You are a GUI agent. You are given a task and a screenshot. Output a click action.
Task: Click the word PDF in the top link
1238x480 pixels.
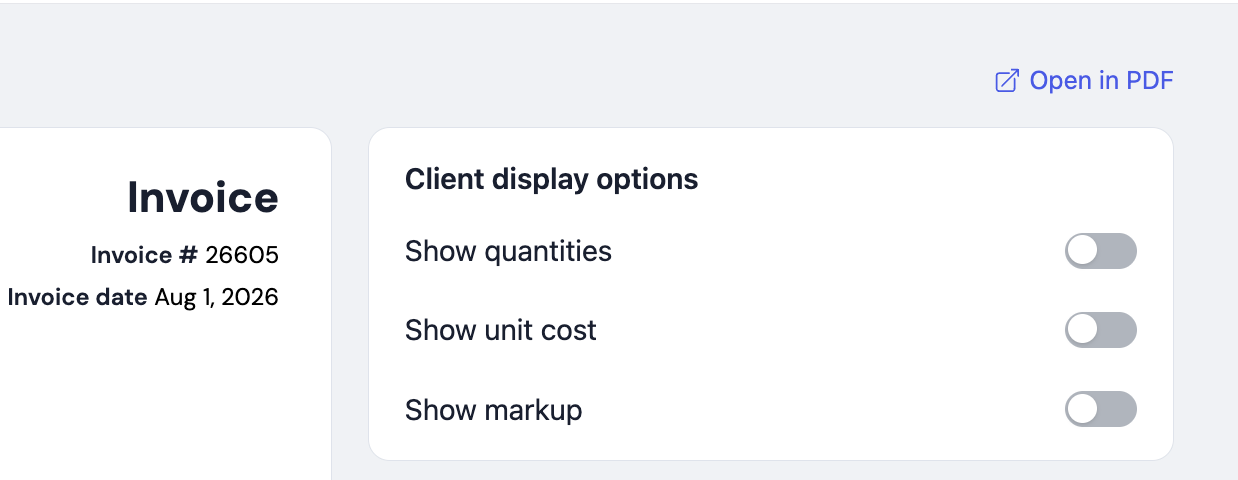[x=1150, y=81]
